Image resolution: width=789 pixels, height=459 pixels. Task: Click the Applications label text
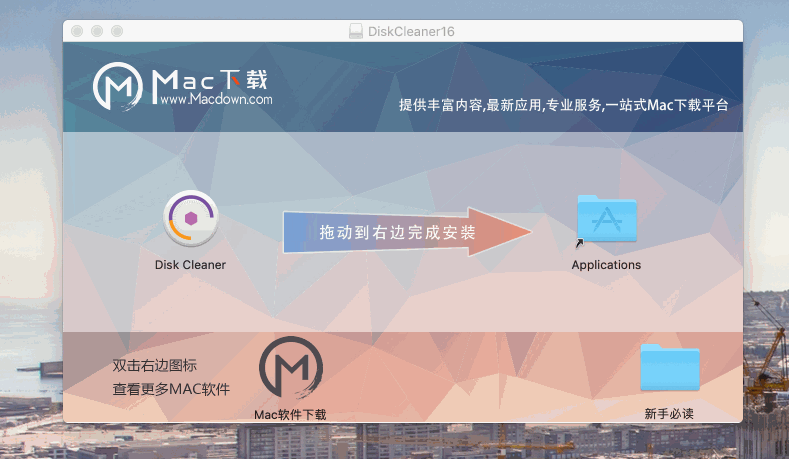pyautogui.click(x=606, y=265)
